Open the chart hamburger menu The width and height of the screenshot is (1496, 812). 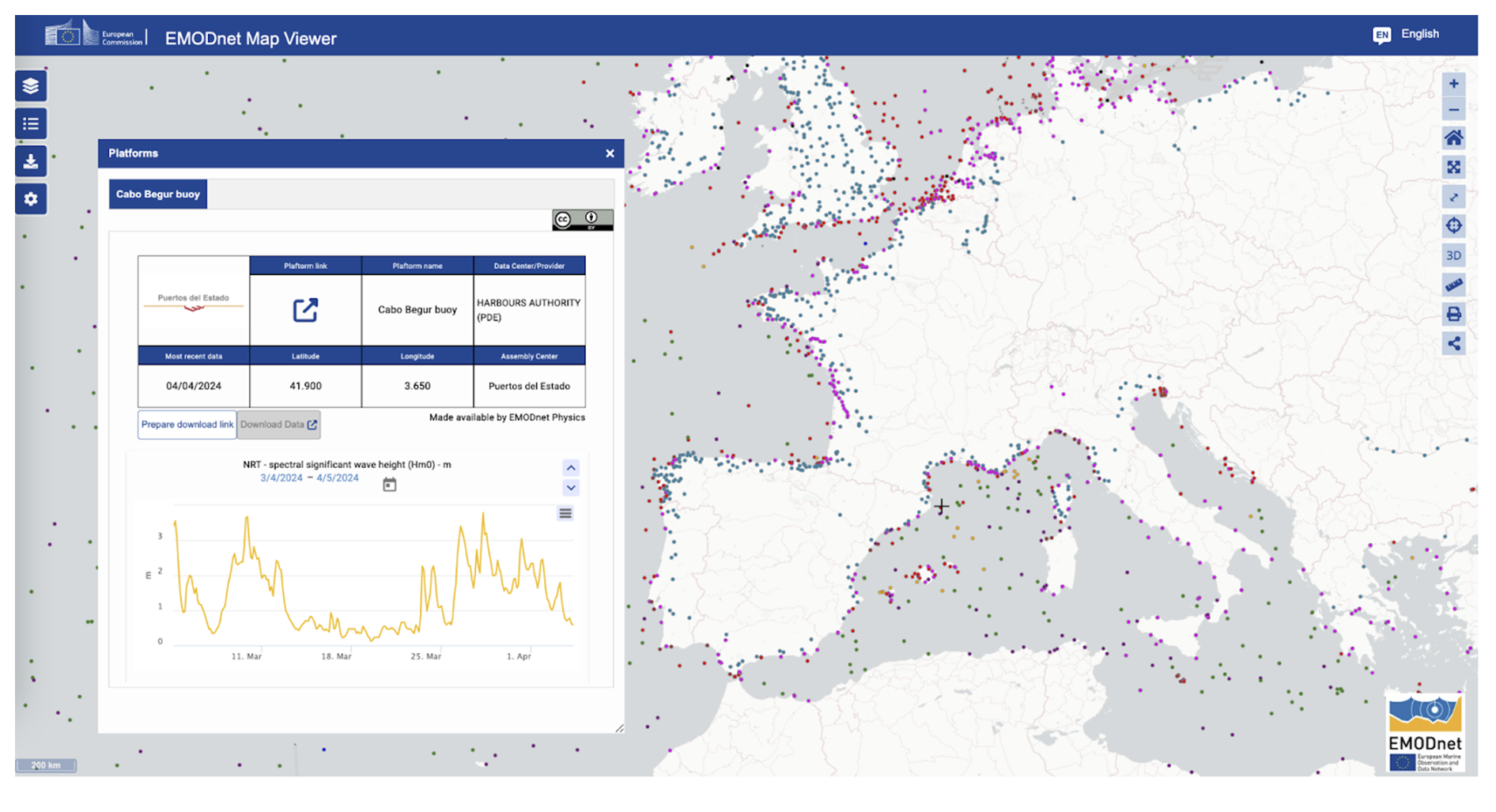pyautogui.click(x=565, y=514)
